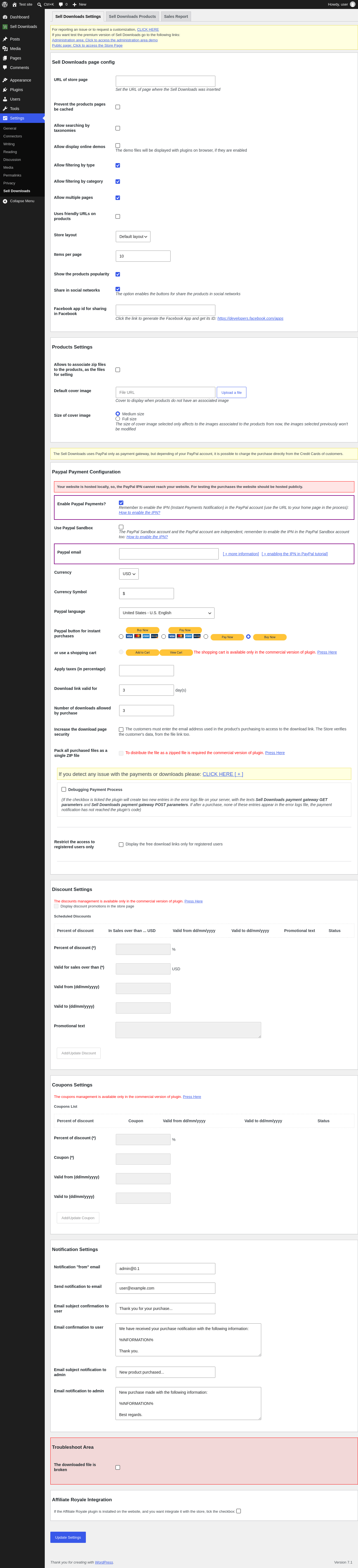Click the Collapse Menu arrow icon
This screenshot has height=1568, width=358.
5,201
